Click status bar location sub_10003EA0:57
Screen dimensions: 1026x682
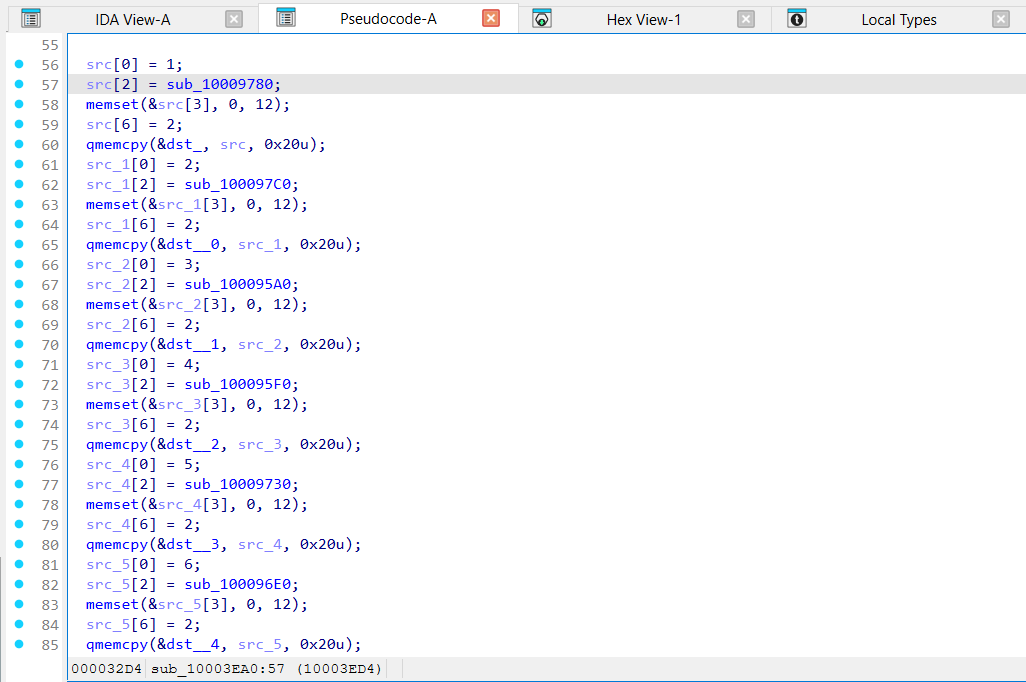(217, 669)
